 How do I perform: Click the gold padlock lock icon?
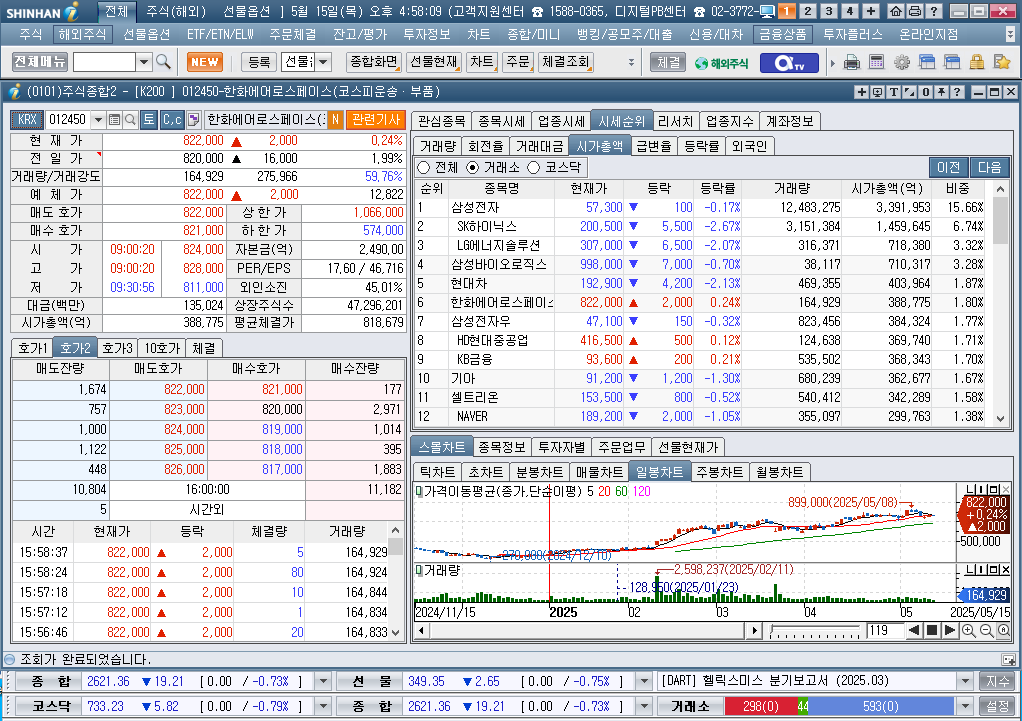tap(976, 63)
